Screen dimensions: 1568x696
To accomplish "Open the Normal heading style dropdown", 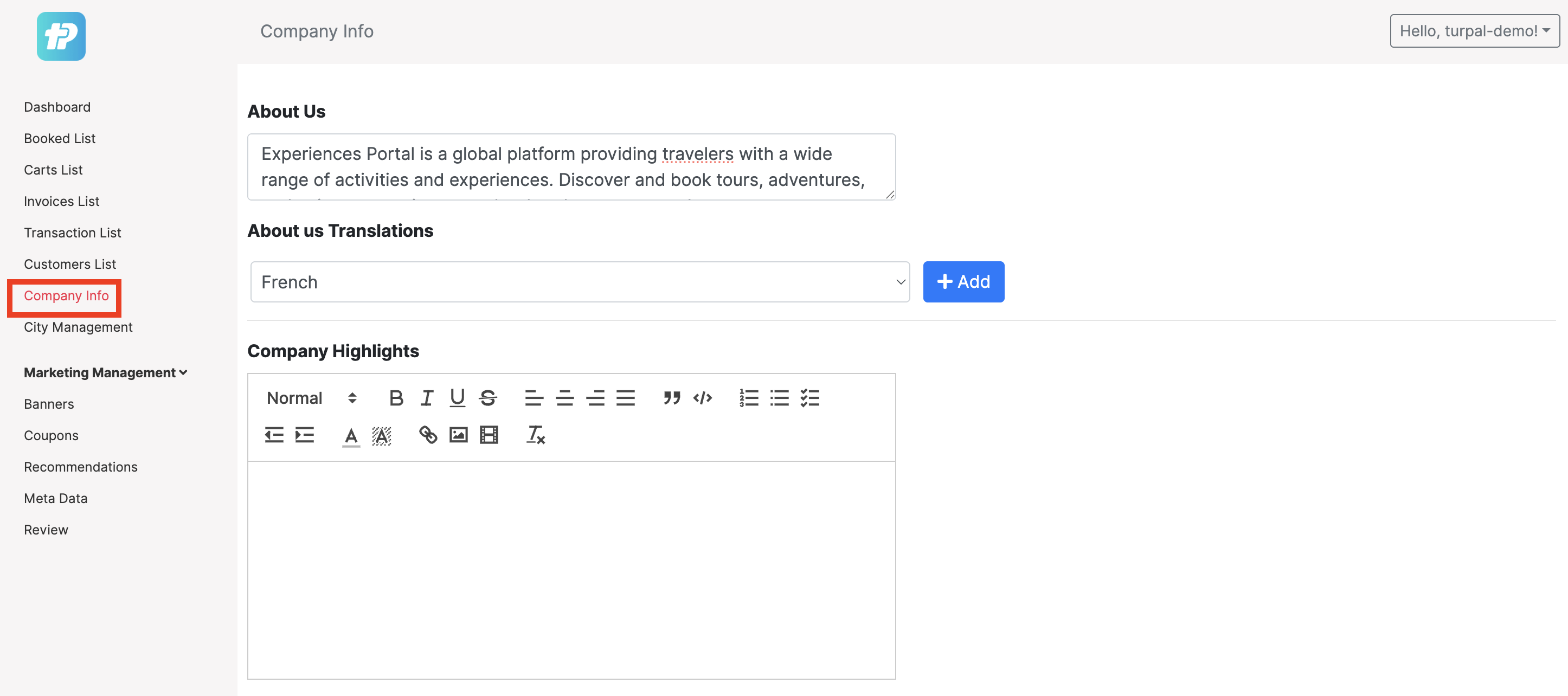I will [312, 398].
